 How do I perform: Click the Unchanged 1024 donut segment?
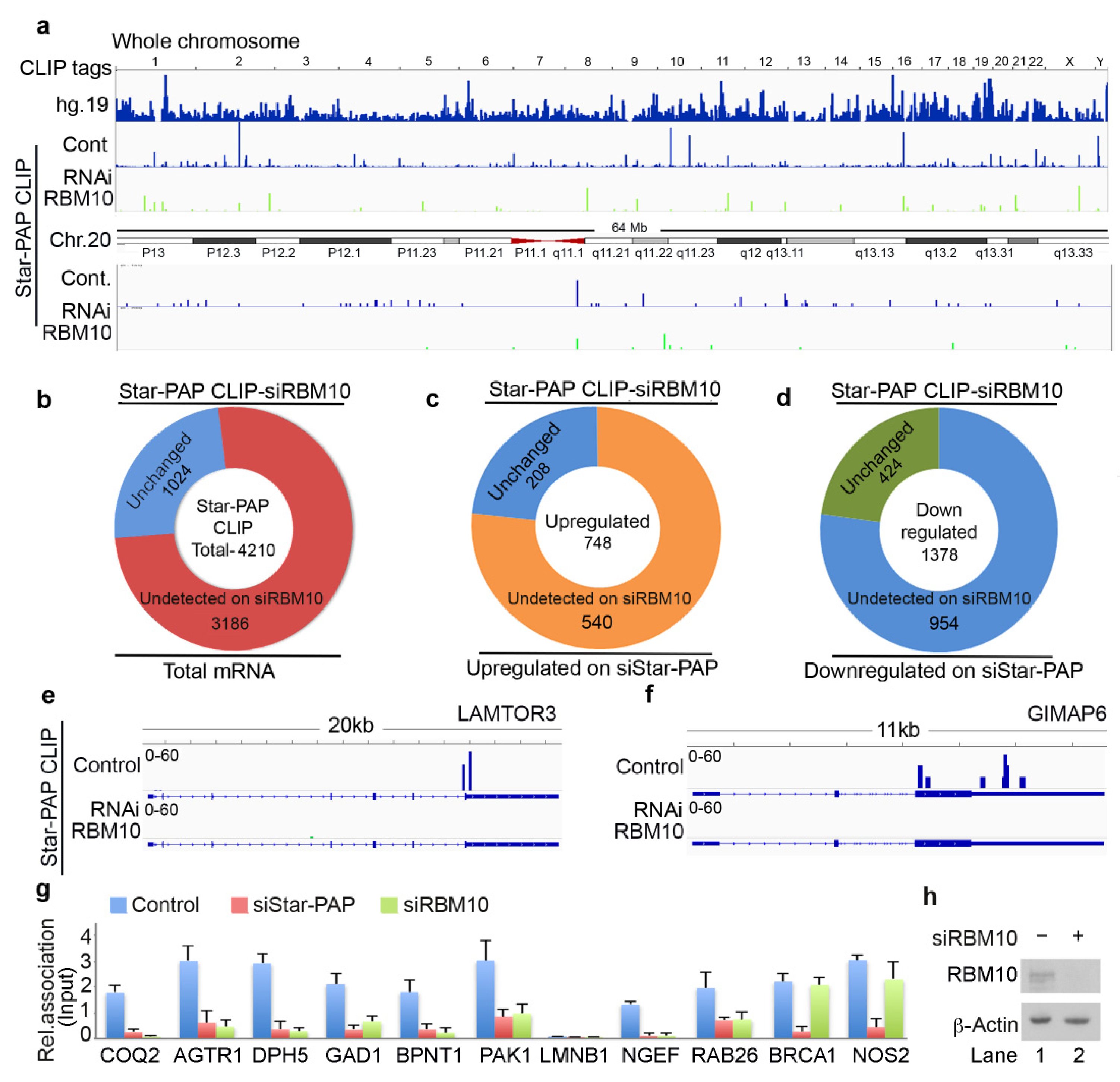click(x=163, y=470)
